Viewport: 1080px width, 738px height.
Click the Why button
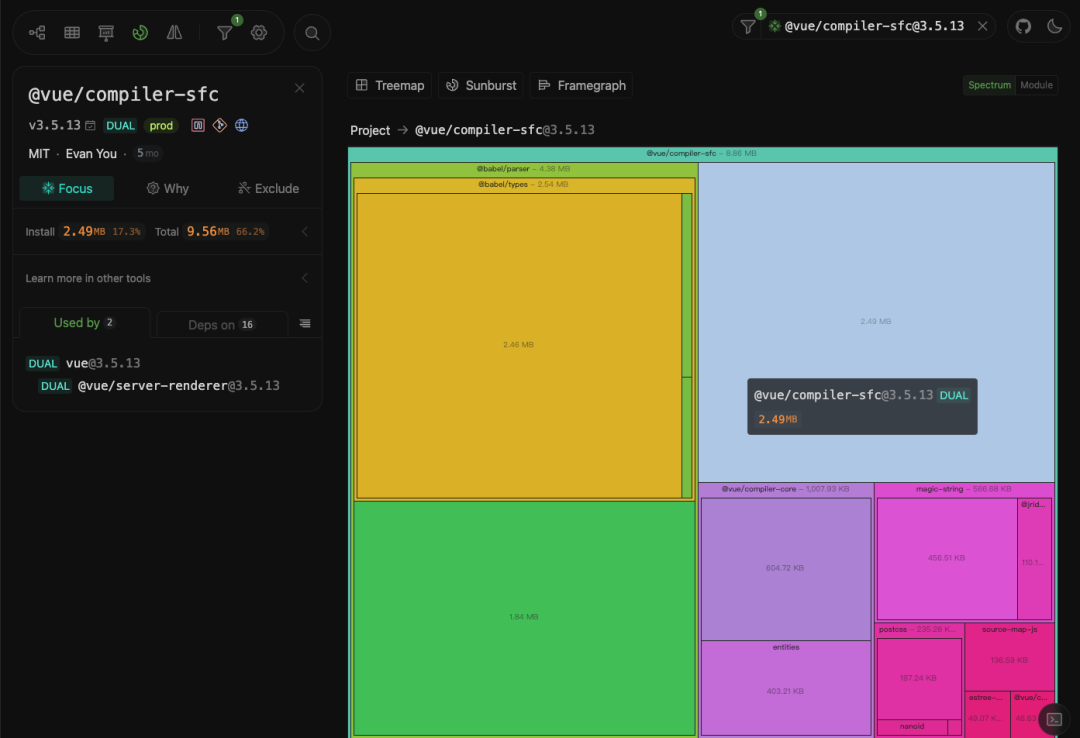pyautogui.click(x=167, y=188)
